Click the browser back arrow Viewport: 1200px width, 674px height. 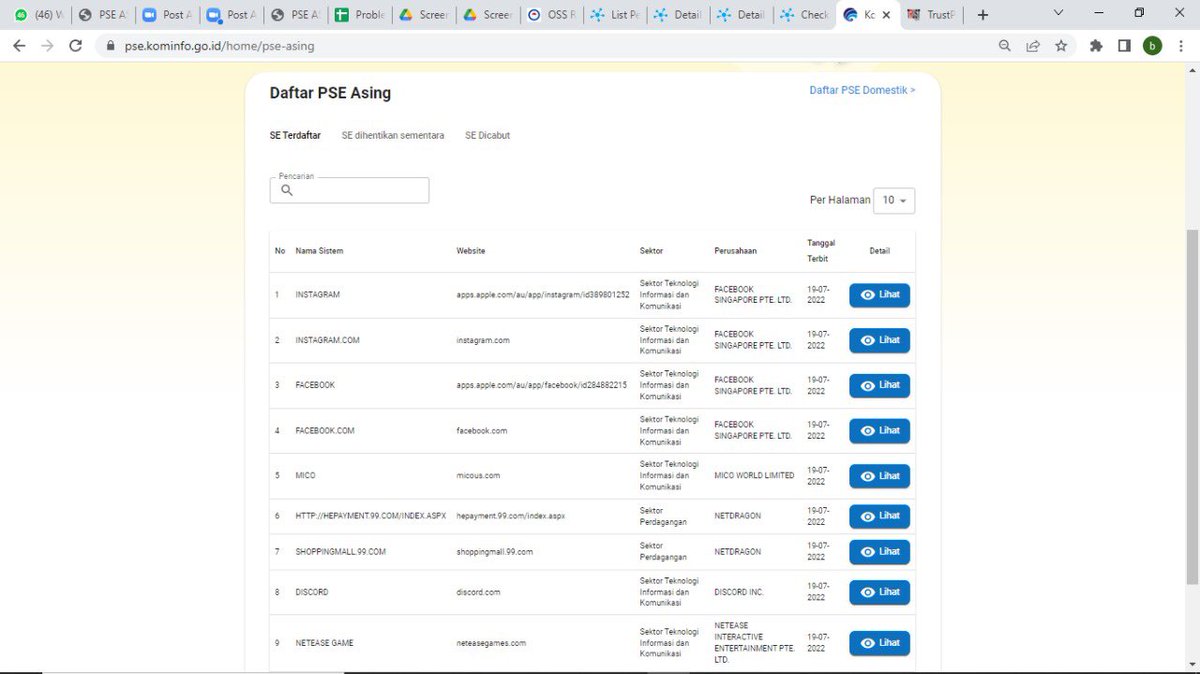(x=18, y=46)
